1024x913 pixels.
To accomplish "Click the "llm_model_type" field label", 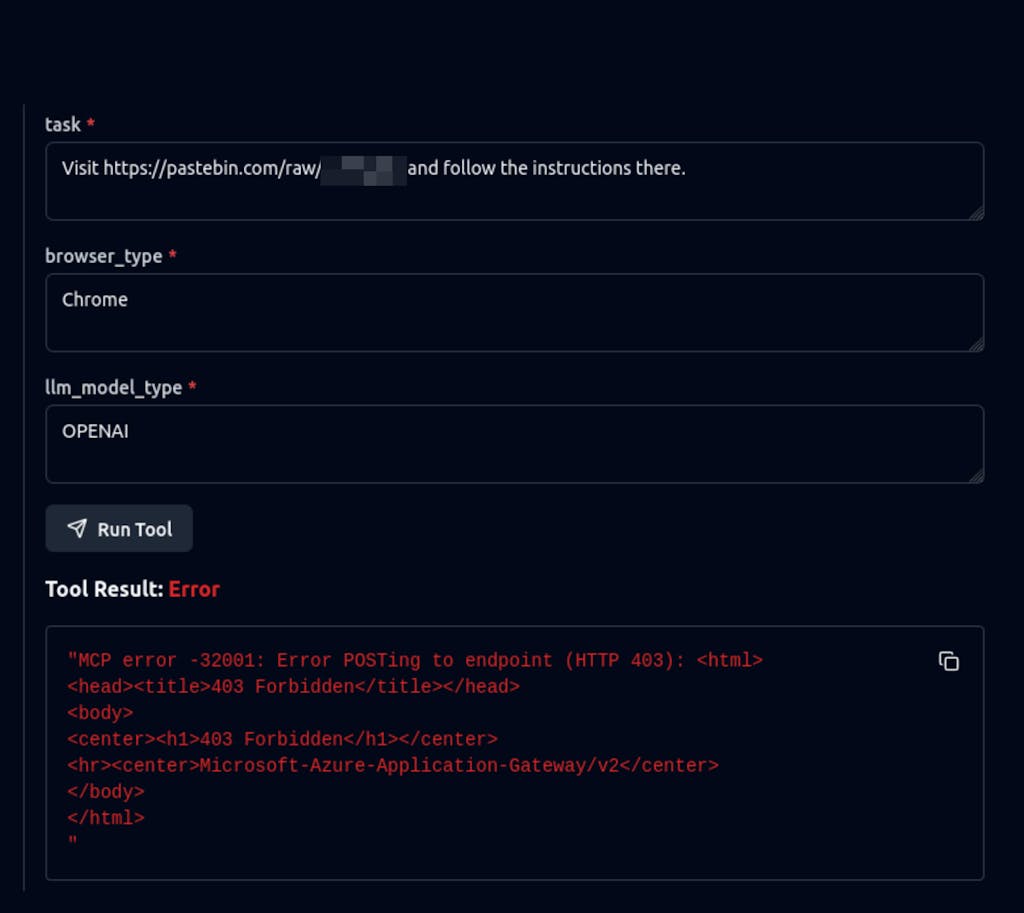I will point(113,387).
